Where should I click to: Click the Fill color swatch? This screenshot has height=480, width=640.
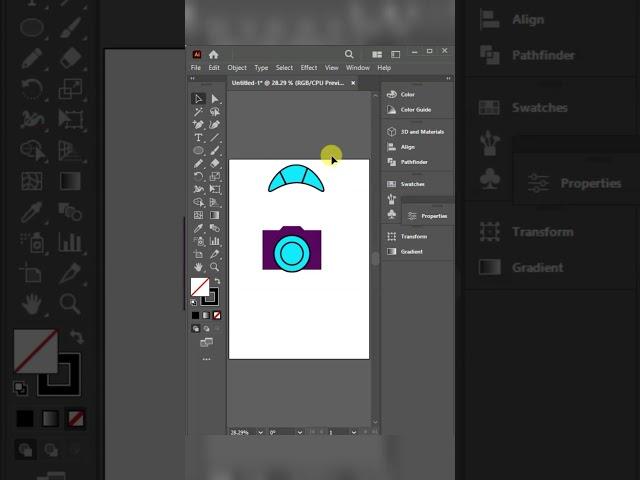tap(199, 287)
